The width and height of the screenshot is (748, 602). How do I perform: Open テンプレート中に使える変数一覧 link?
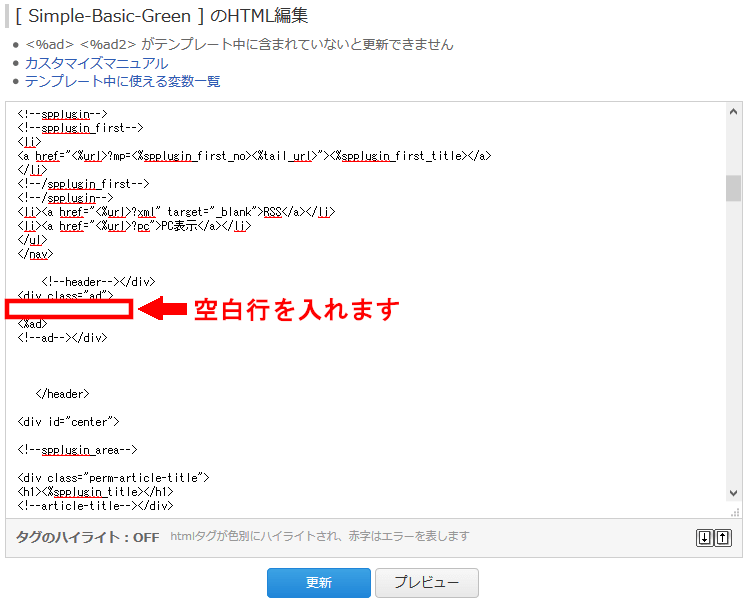click(123, 81)
